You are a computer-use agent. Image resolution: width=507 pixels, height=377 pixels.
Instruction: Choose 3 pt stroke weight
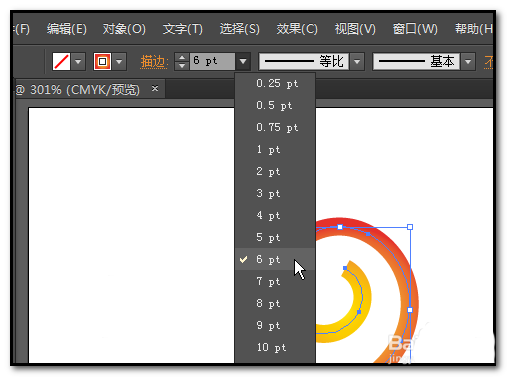(x=275, y=194)
